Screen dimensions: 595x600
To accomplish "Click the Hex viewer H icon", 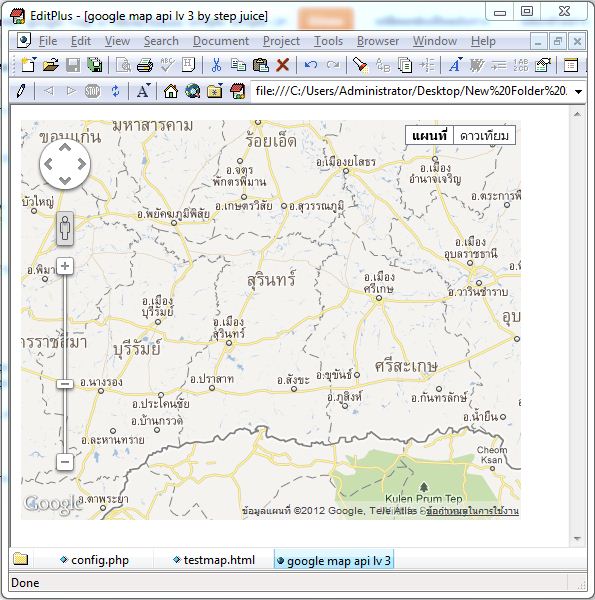I will [188, 65].
